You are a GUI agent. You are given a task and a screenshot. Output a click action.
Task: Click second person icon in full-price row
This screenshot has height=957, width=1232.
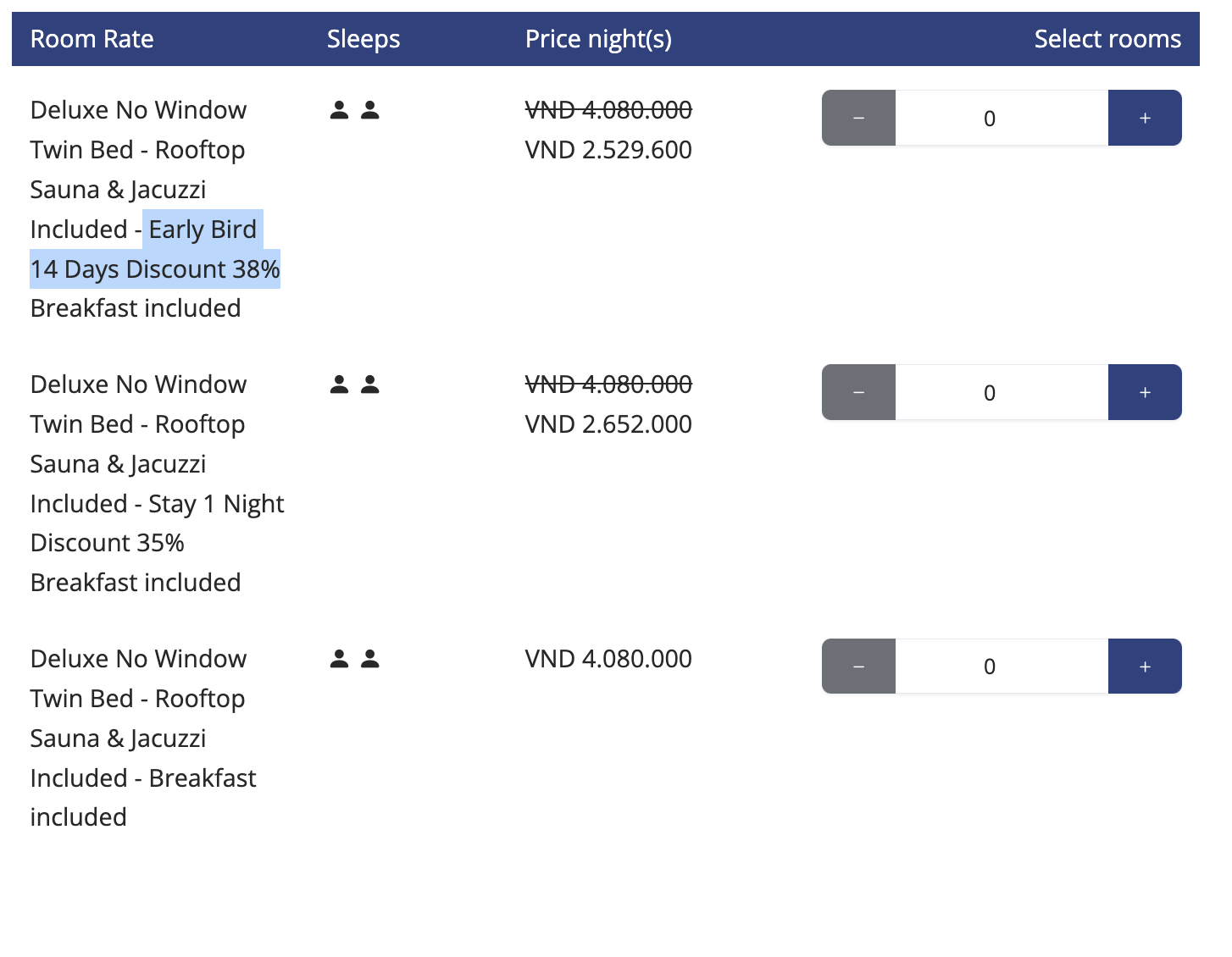[370, 659]
